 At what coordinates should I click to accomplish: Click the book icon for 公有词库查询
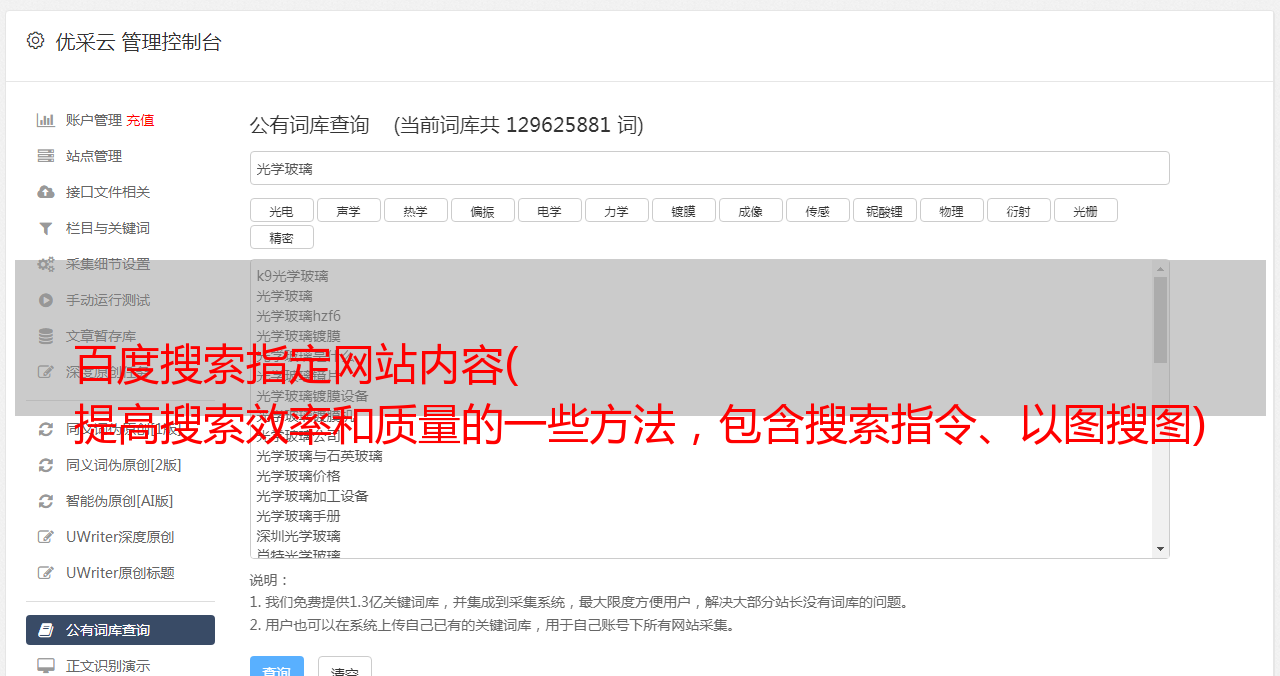[46, 630]
